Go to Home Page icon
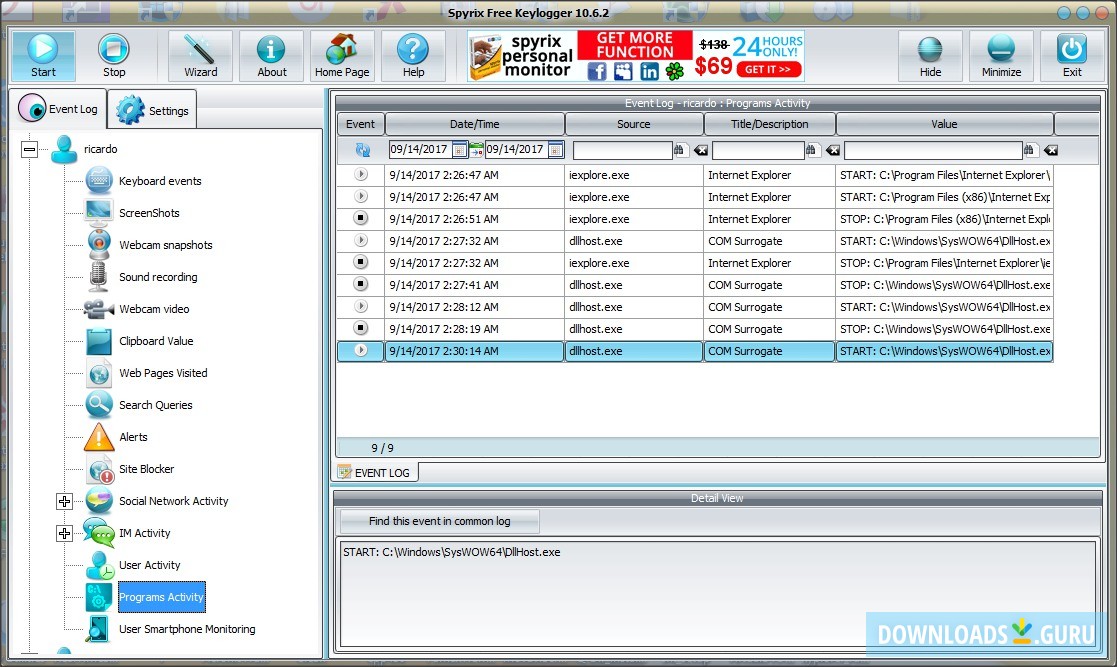This screenshot has height=667, width=1117. (342, 55)
